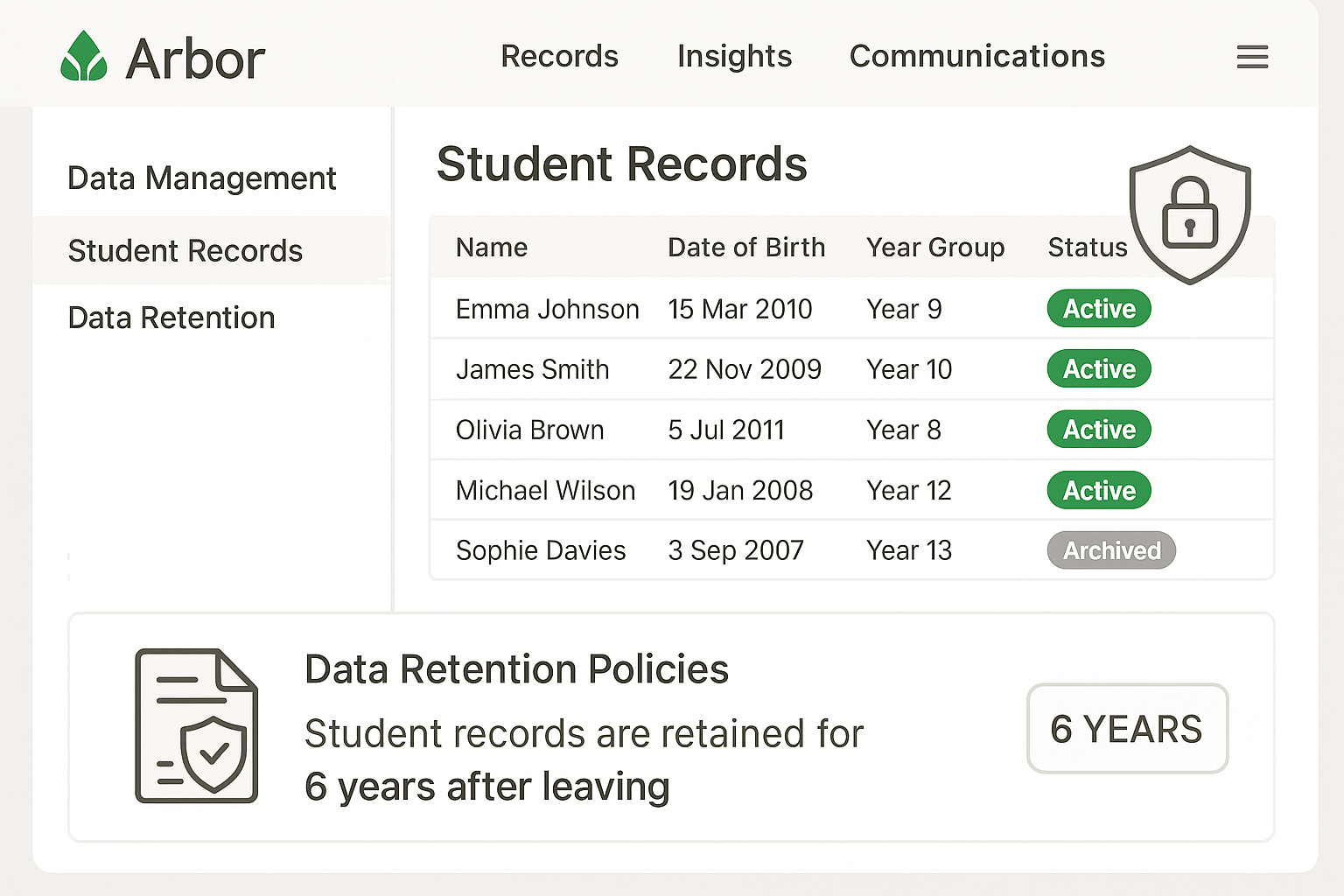The image size is (1344, 896).
Task: Click the date 22 Nov 2009
Action: pyautogui.click(x=745, y=369)
